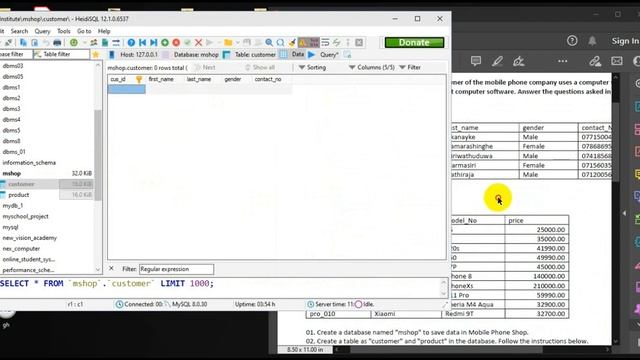Open the blue Help question-mark icon
The width and height of the screenshot is (640, 360).
coord(131,42)
